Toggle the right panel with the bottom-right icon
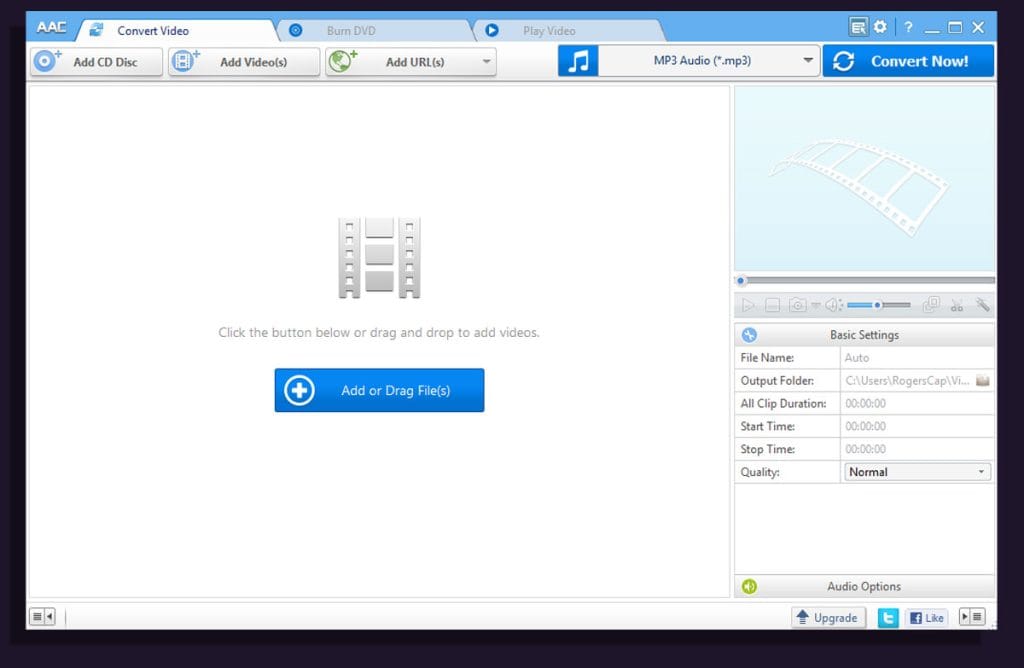 click(972, 616)
